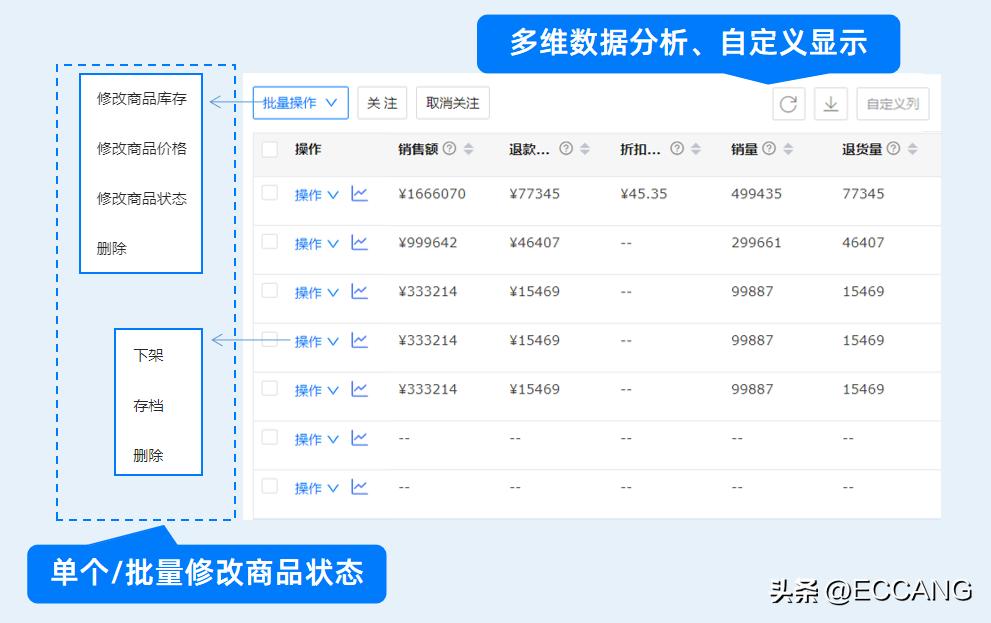Screen dimensions: 991x623
Task: Click the ¥45.35 discount cell
Action: pos(643,194)
